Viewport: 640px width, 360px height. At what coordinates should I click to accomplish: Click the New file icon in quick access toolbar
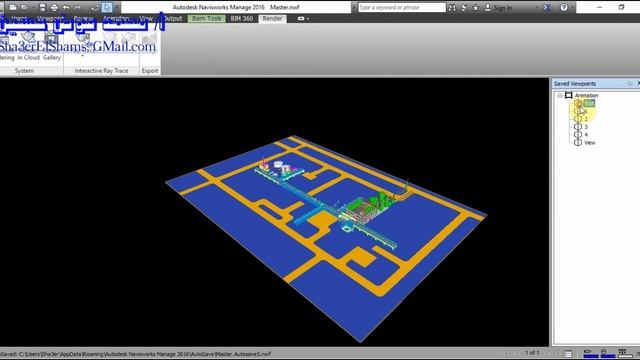13,7
